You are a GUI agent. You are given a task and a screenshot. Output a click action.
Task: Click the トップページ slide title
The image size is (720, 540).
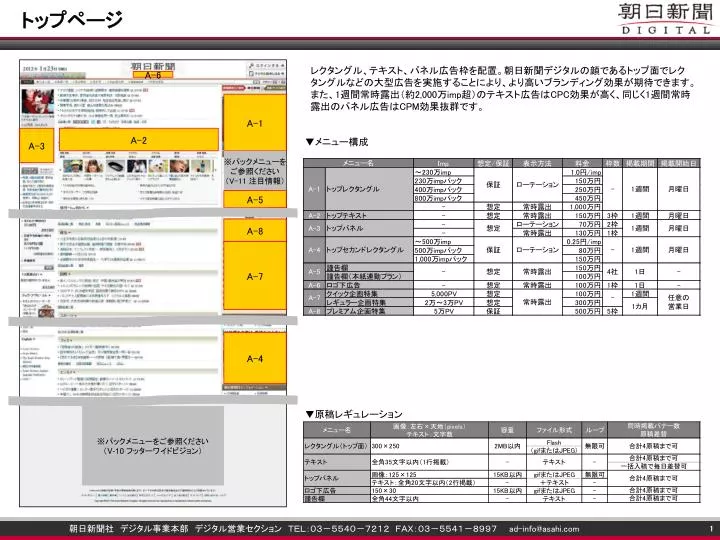click(71, 20)
